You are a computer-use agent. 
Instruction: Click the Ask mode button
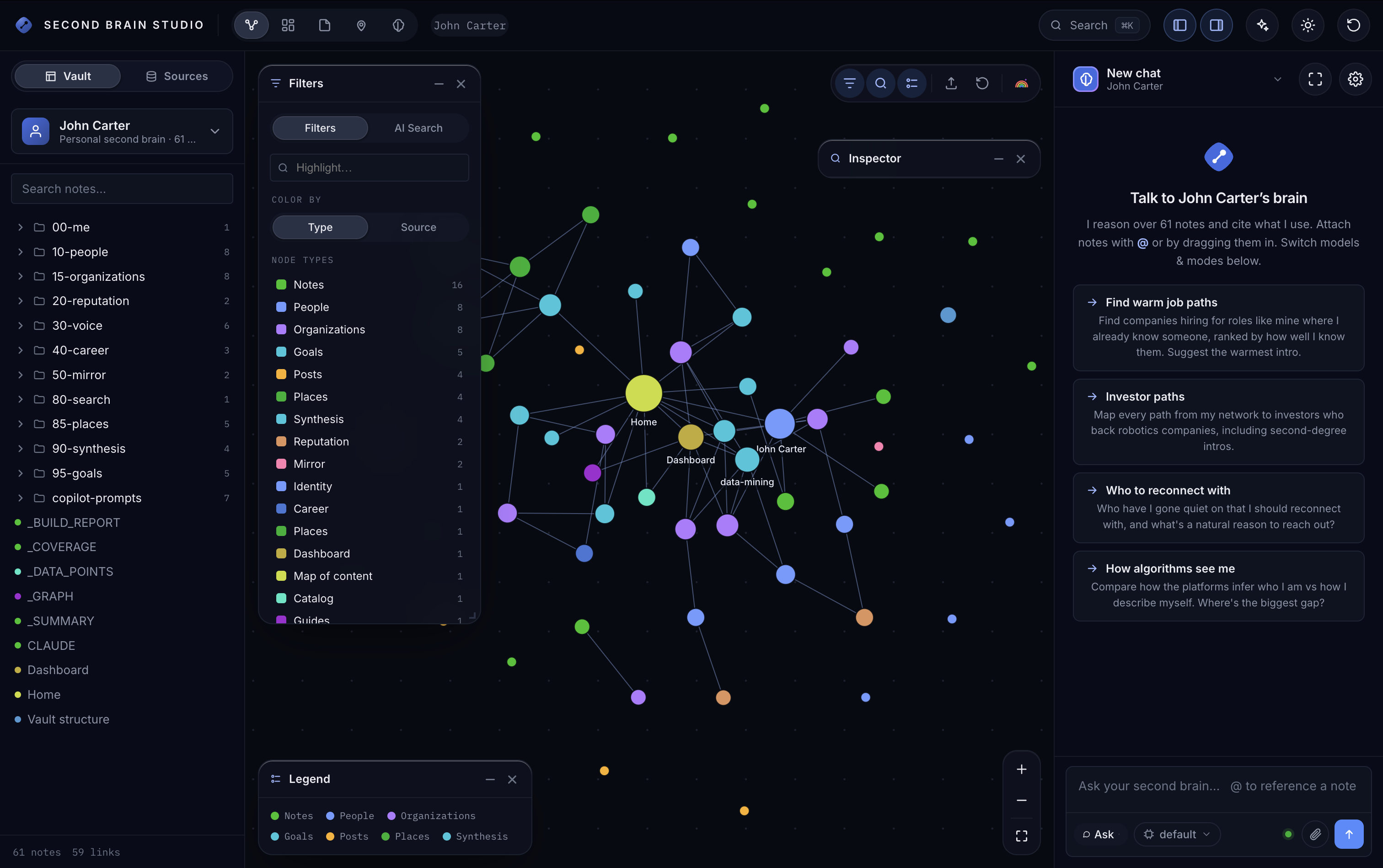coord(1098,834)
